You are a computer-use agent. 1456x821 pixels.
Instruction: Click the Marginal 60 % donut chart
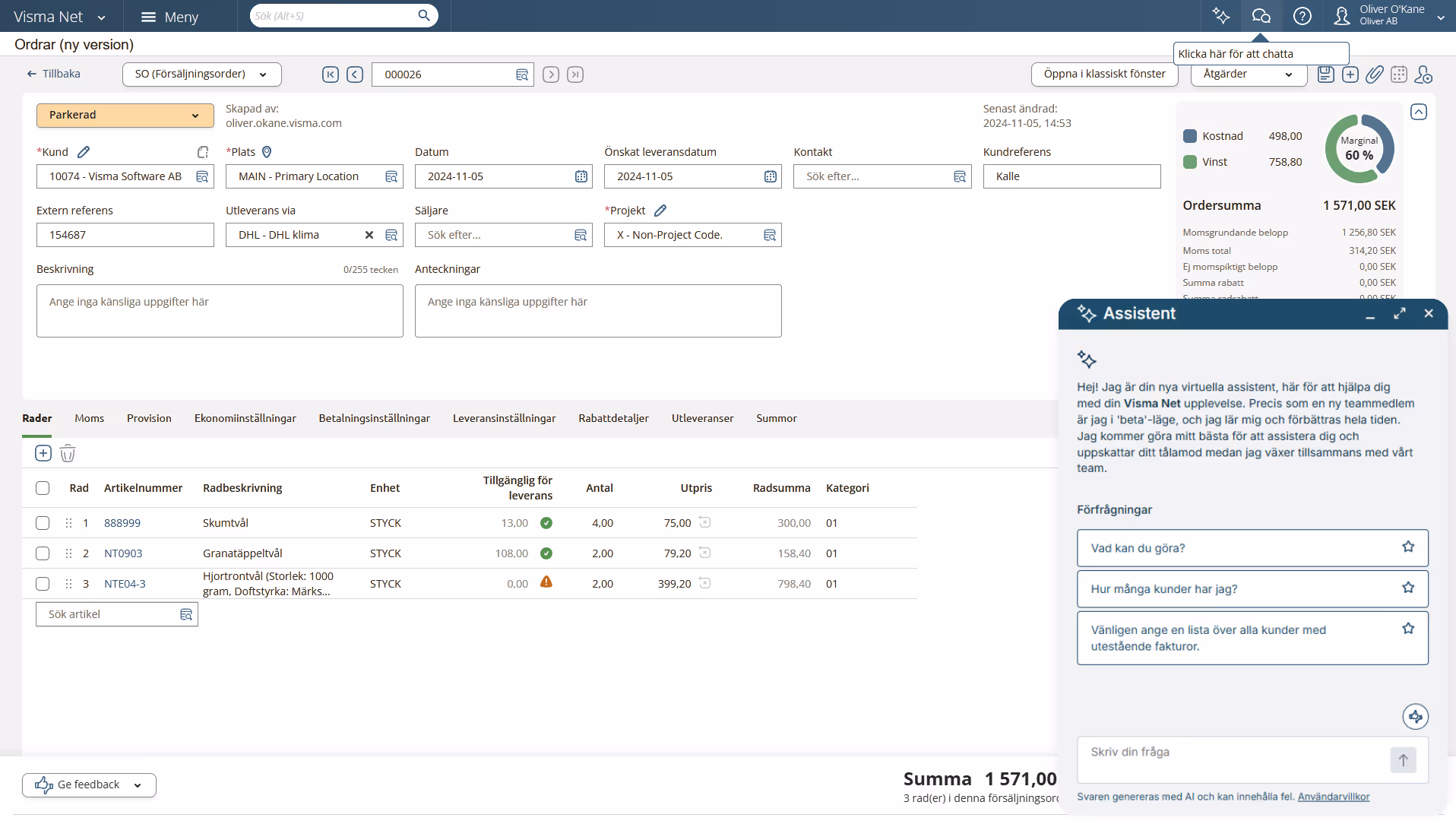pos(1359,148)
